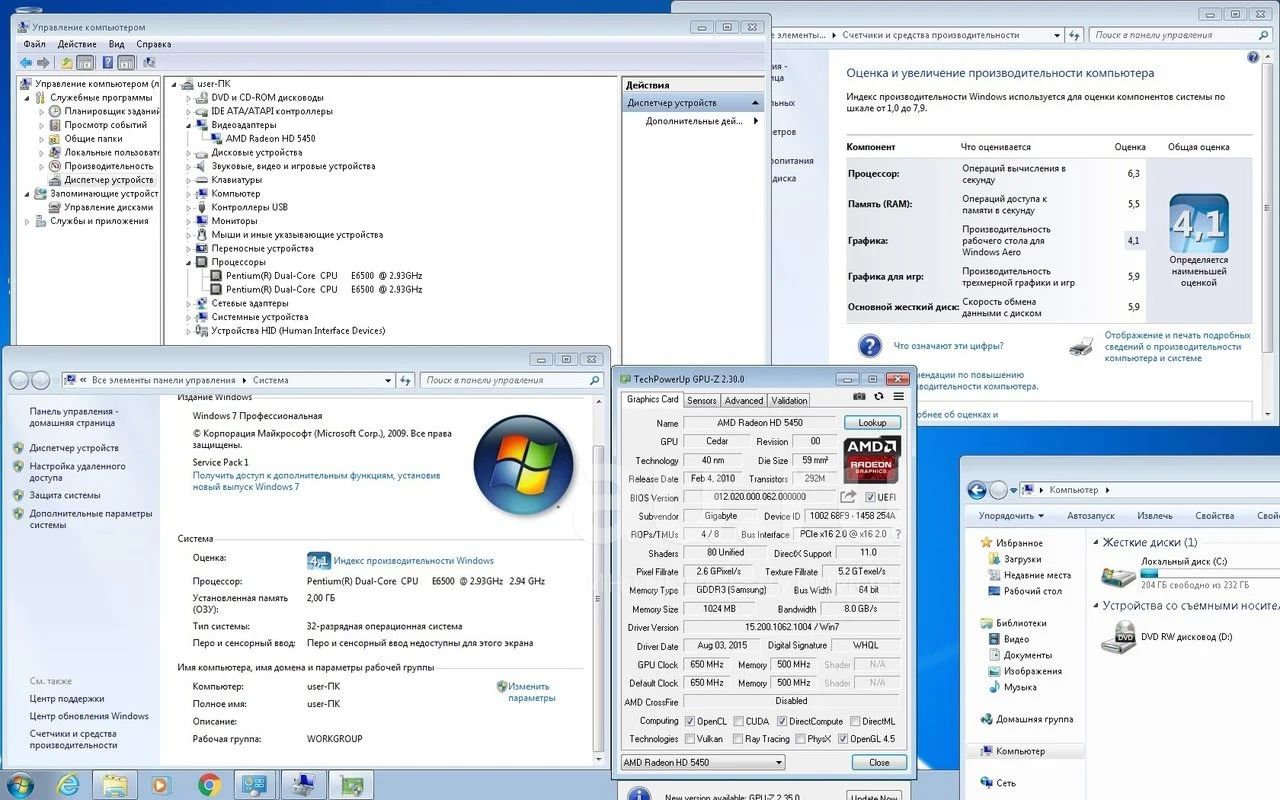
Task: Click the GPU-Z refresh icon
Action: coord(880,397)
